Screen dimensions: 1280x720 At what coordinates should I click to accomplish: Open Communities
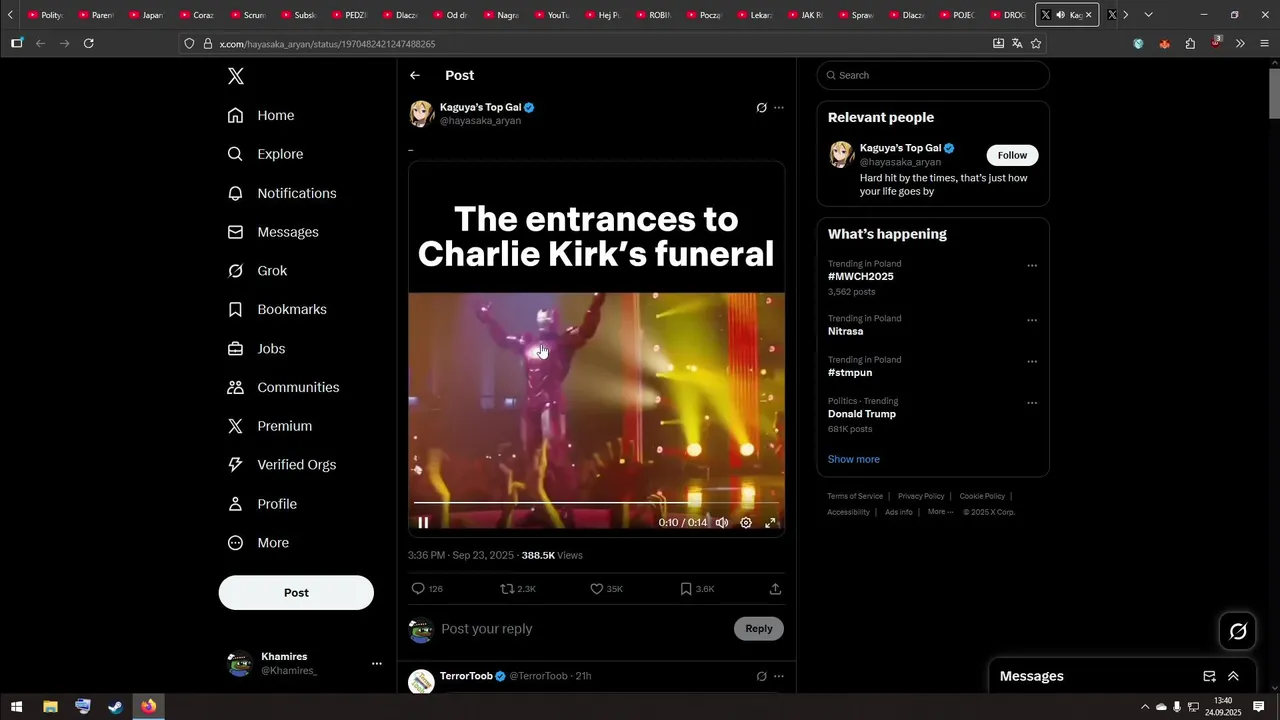point(283,387)
